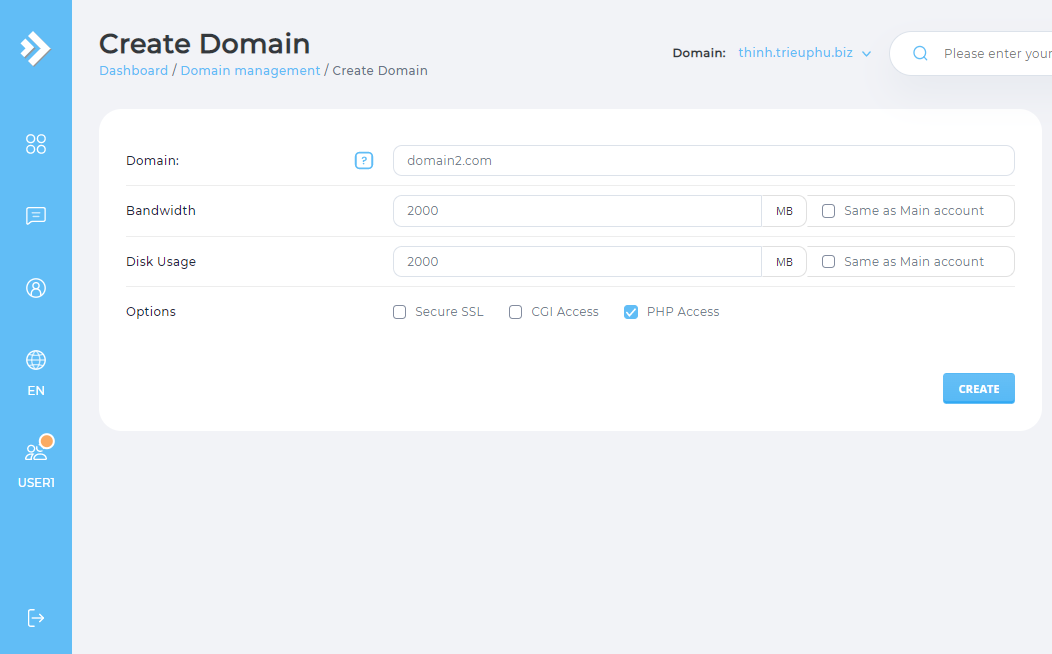The image size is (1052, 654).
Task: Click the Domain name input field
Action: (x=703, y=160)
